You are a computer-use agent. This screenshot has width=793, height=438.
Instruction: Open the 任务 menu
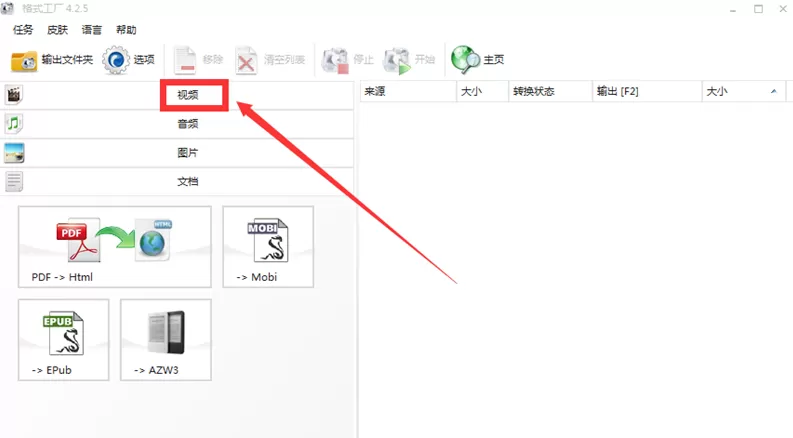23,30
